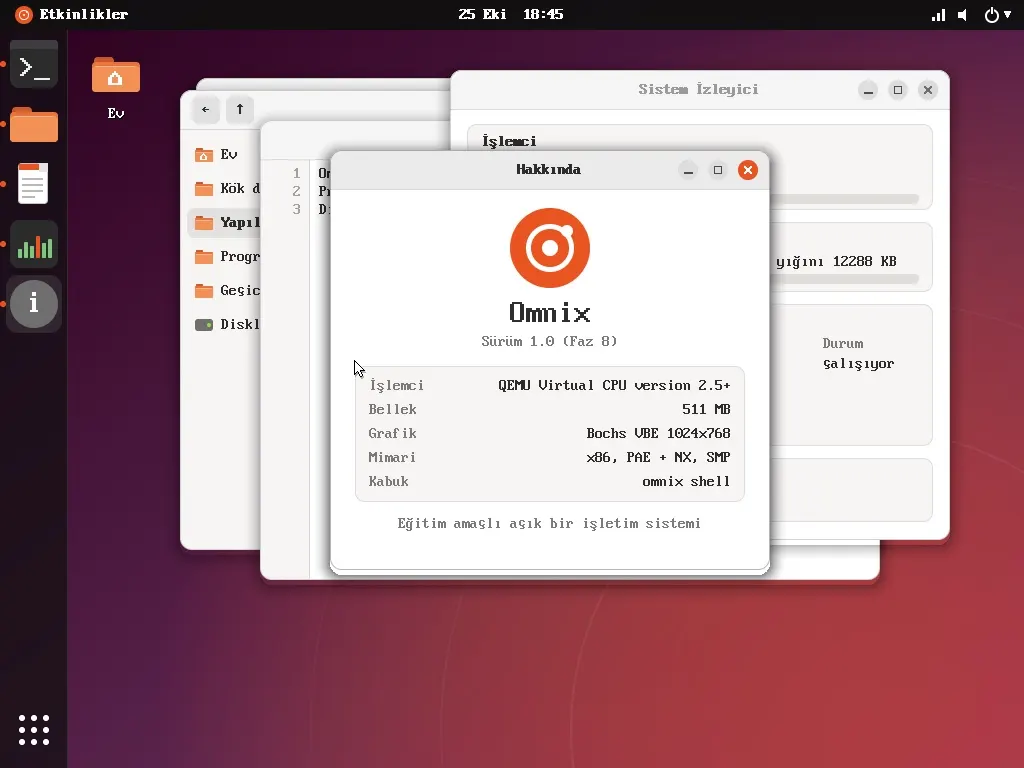Click the Bellek label
Viewport: 1024px width, 768px height.
pyautogui.click(x=392, y=409)
